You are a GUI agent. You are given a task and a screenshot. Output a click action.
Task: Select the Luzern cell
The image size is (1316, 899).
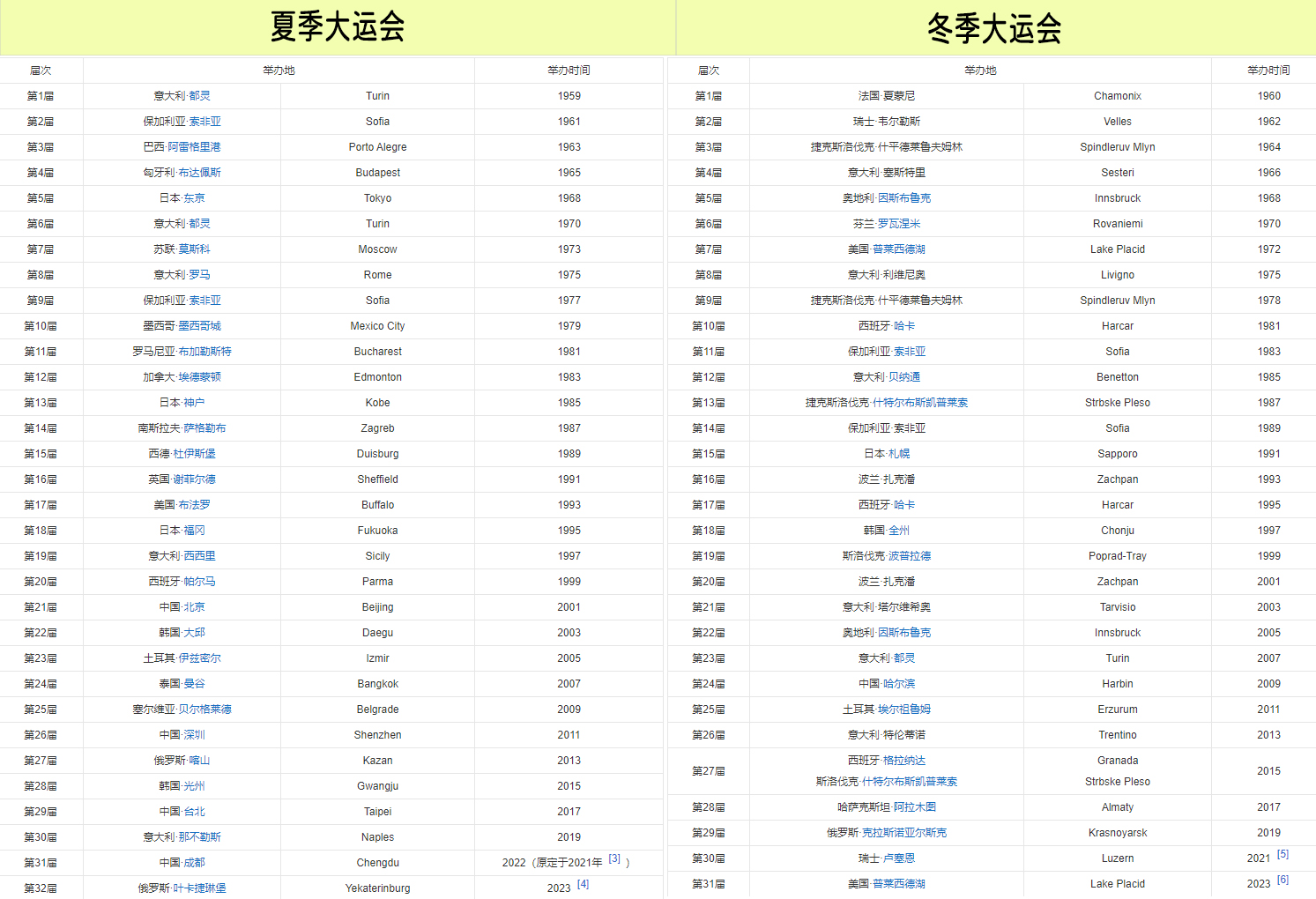point(1118,858)
